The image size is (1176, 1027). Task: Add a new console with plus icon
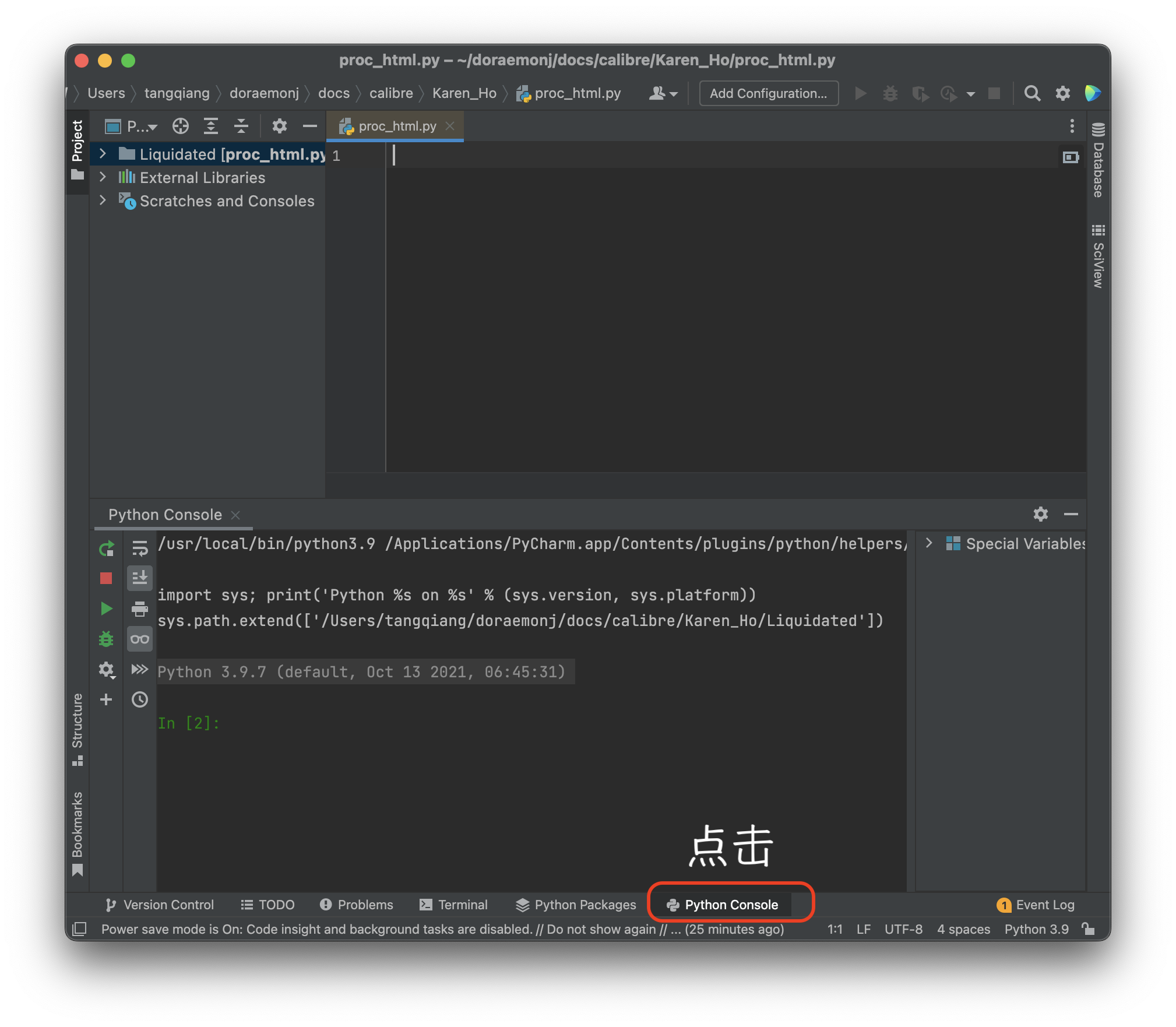(x=107, y=699)
